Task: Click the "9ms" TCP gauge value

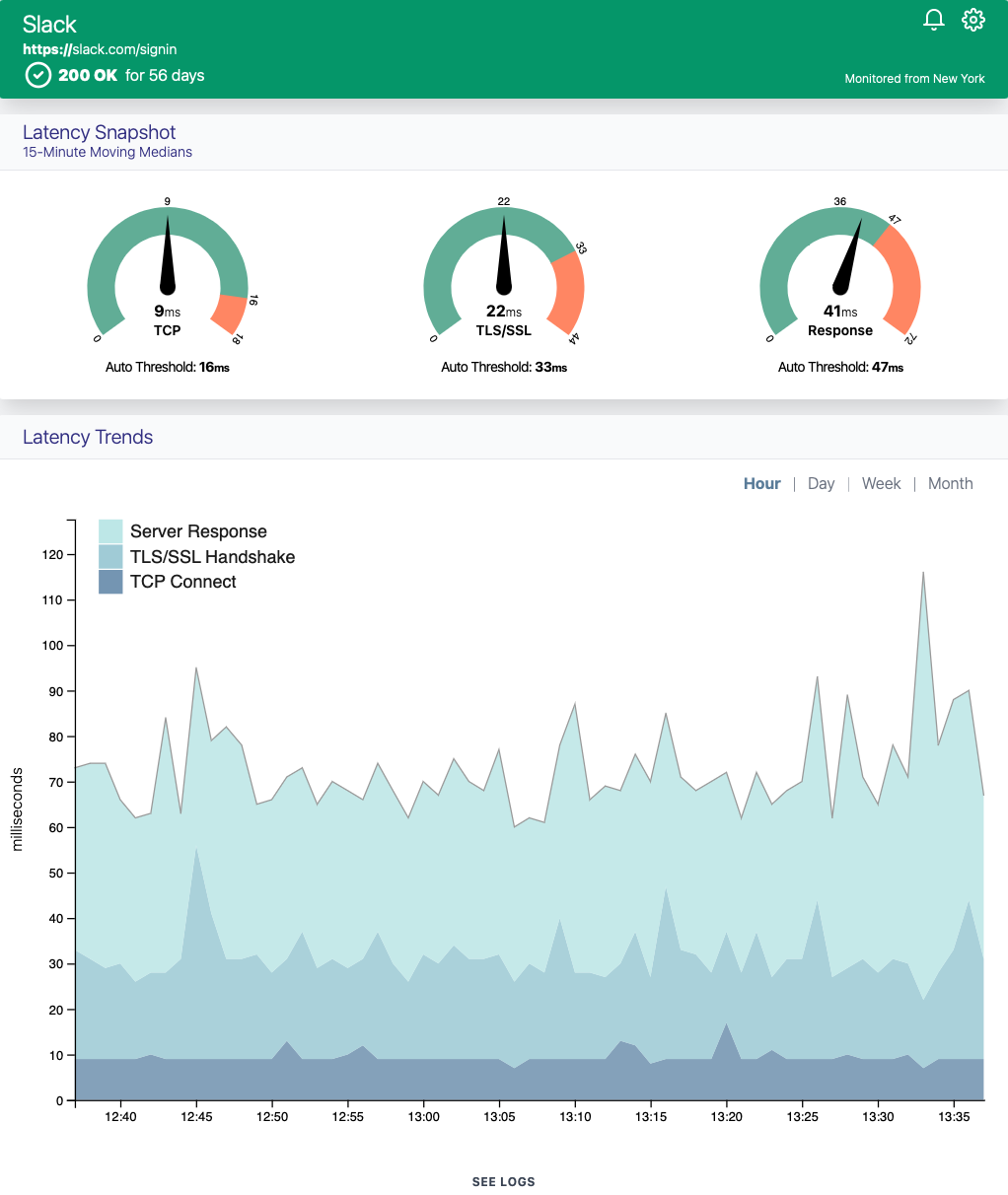Action: click(x=168, y=311)
